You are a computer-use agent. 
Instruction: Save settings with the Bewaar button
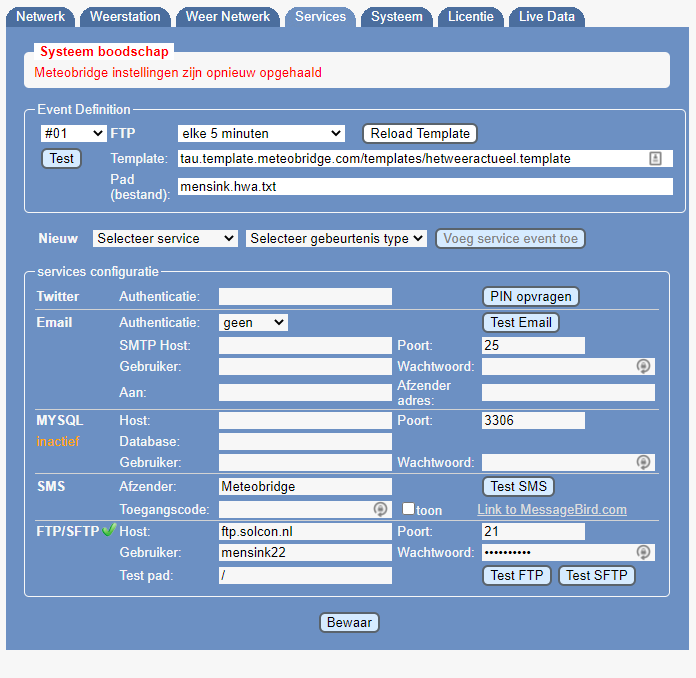click(349, 622)
